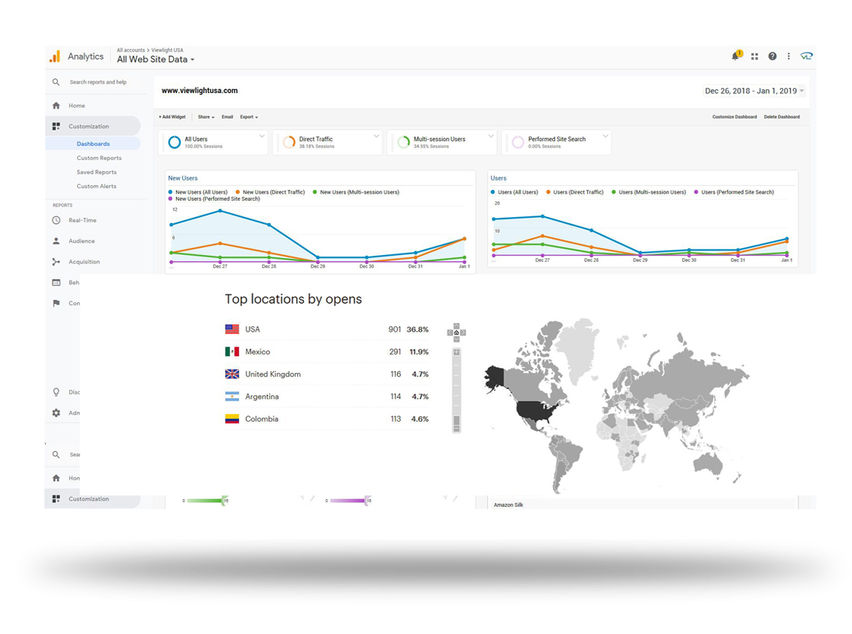852x634 pixels.
Task: Click the Home house icon in sidebar
Action: [x=56, y=105]
